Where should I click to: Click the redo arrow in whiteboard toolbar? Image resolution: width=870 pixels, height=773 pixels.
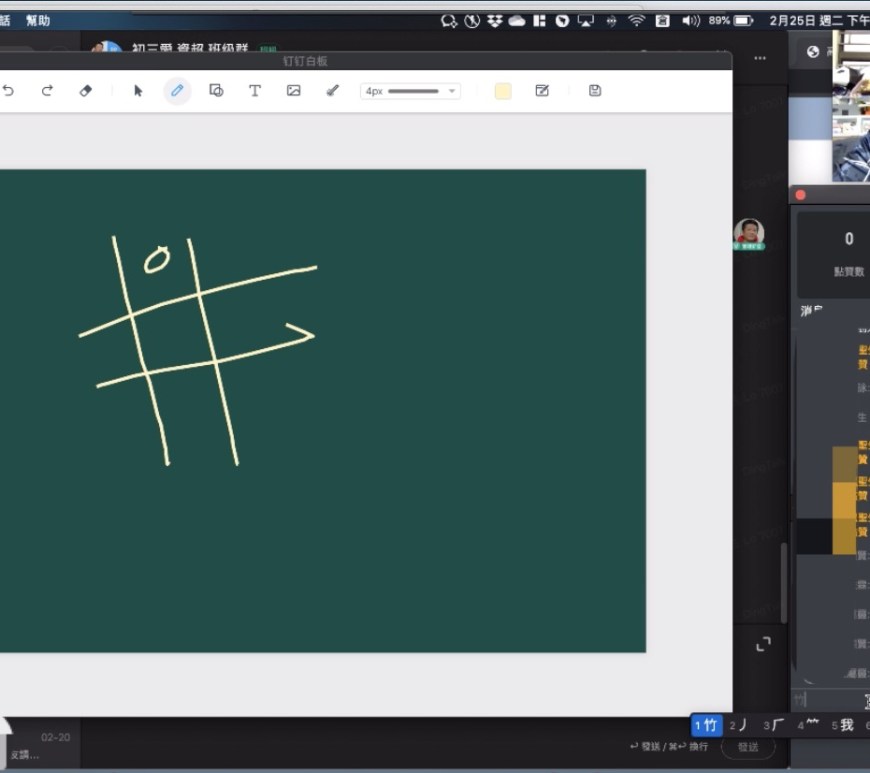click(47, 91)
